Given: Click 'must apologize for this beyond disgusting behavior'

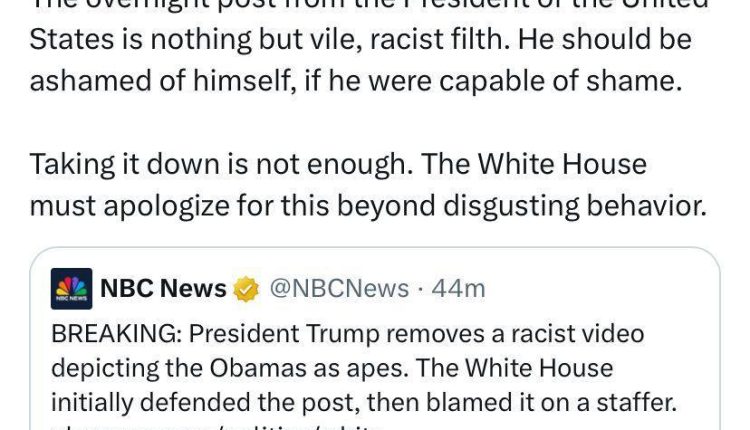Looking at the screenshot, I should click(x=368, y=206).
